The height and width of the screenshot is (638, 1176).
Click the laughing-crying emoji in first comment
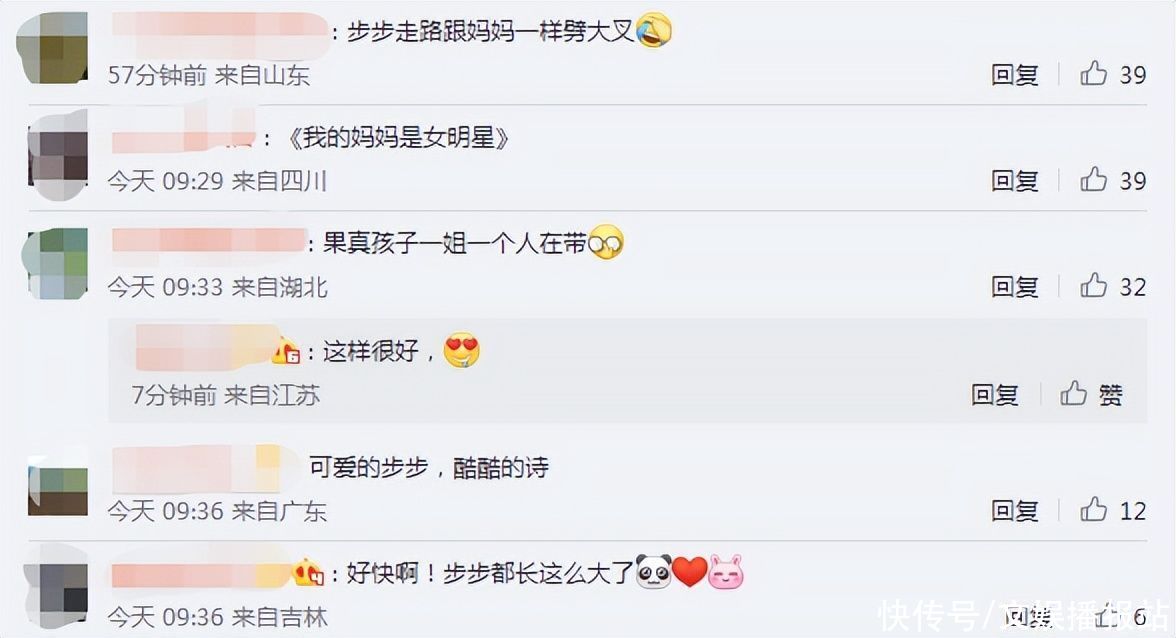point(654,31)
